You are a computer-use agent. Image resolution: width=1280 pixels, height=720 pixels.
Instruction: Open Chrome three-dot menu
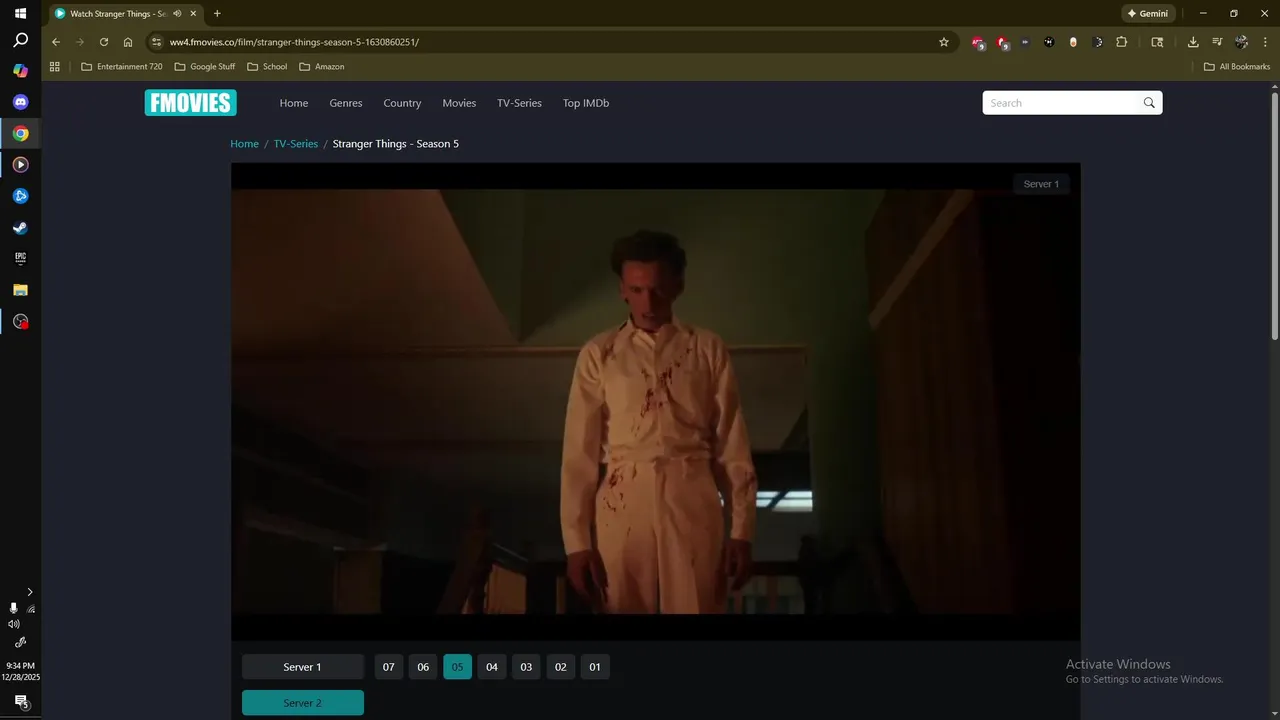[x=1265, y=42]
